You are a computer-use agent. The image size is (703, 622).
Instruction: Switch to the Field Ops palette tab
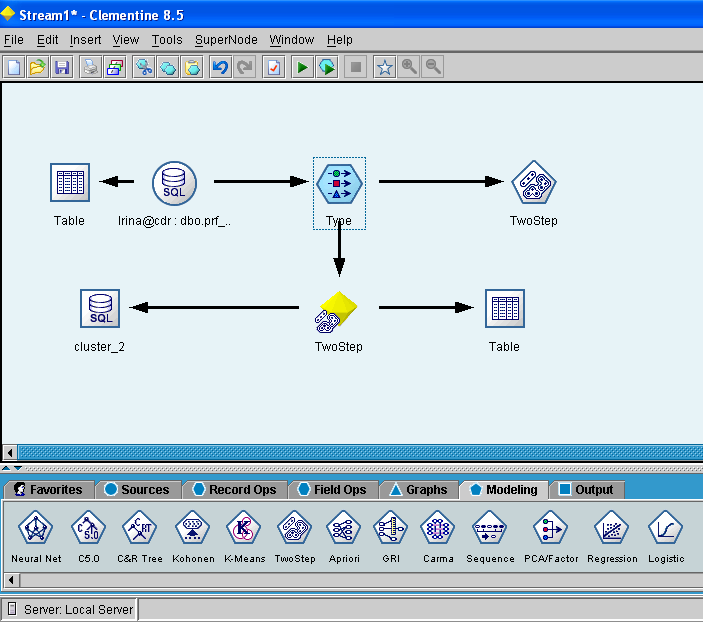(333, 490)
